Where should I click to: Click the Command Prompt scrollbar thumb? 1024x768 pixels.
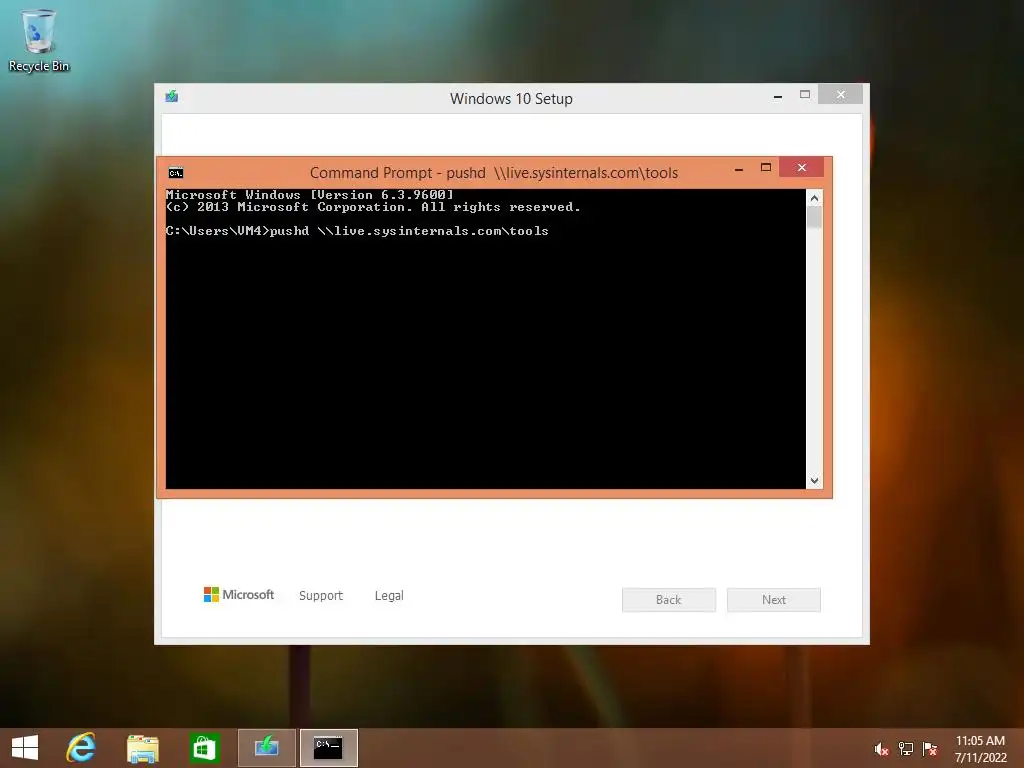[x=814, y=217]
